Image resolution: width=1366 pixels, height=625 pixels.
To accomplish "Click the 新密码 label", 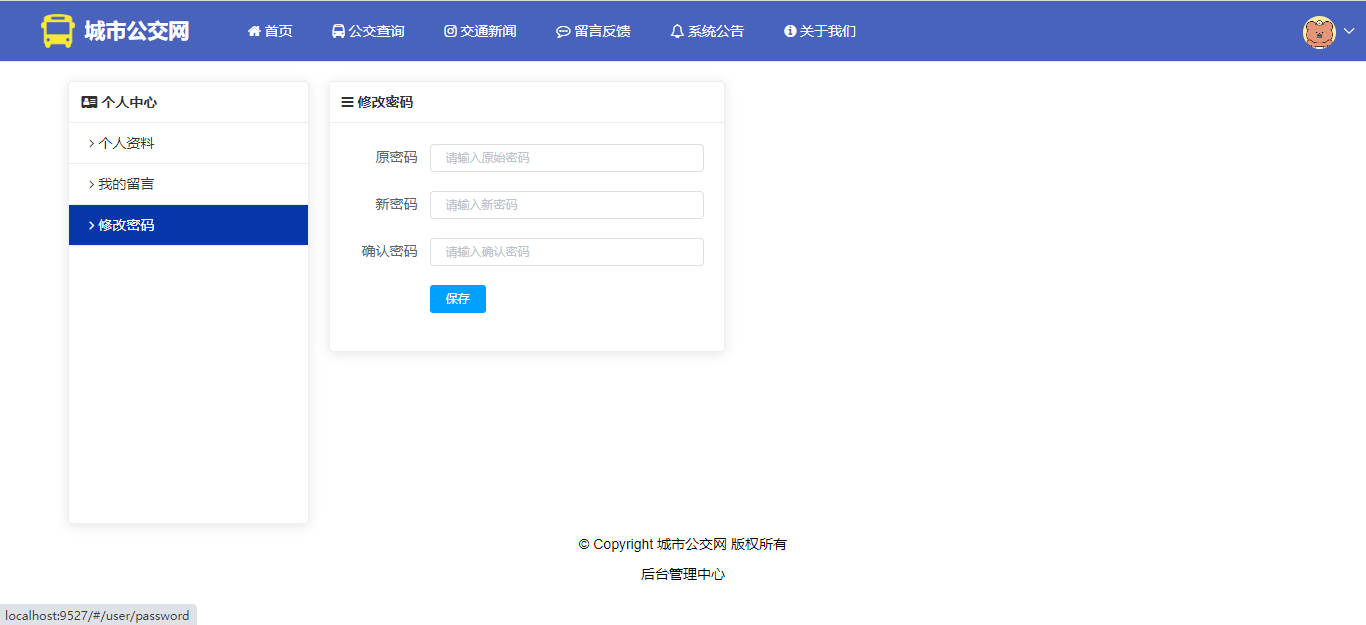I will point(396,204).
